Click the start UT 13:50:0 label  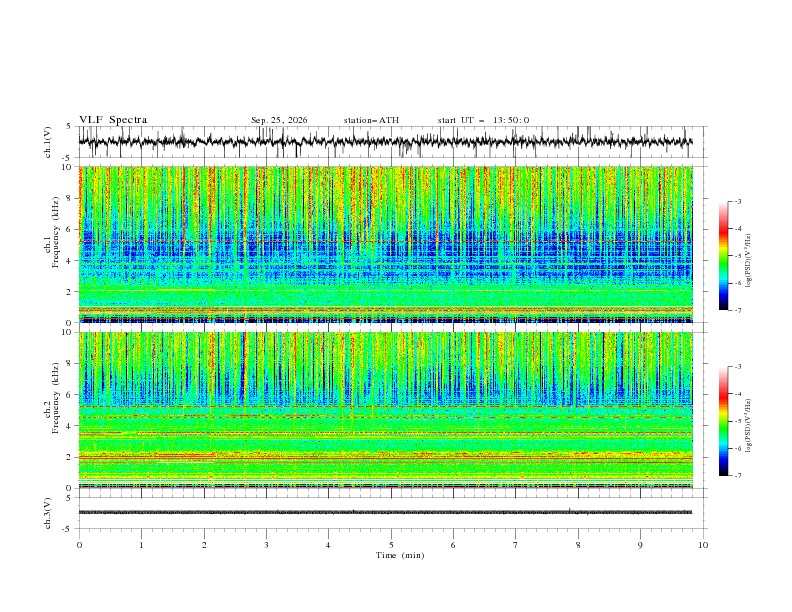click(x=483, y=120)
